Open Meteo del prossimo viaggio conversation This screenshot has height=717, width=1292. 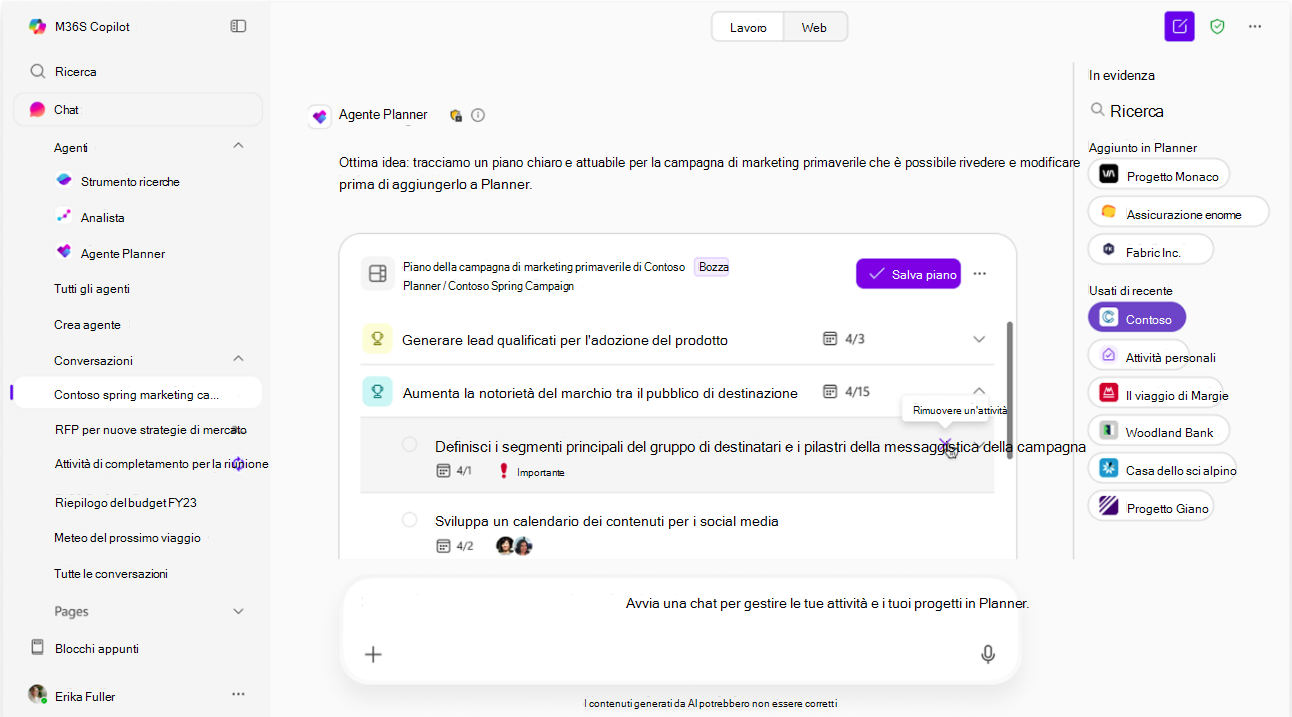128,537
